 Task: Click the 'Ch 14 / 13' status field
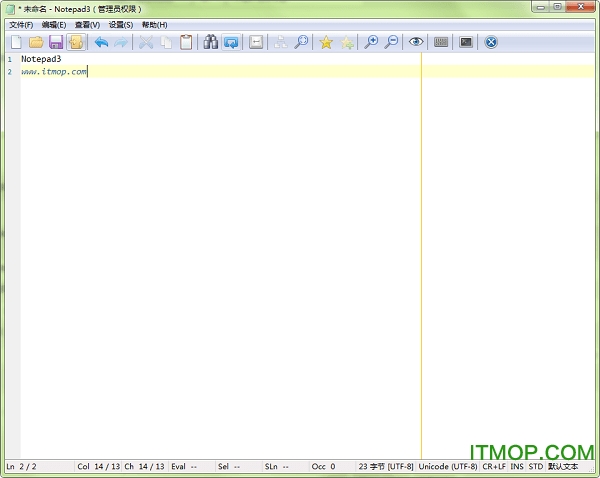coord(145,467)
